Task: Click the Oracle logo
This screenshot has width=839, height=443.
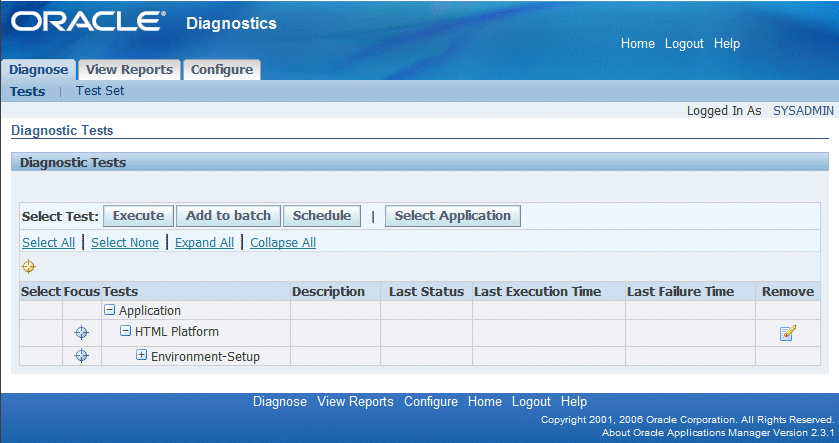Action: pyautogui.click(x=88, y=22)
